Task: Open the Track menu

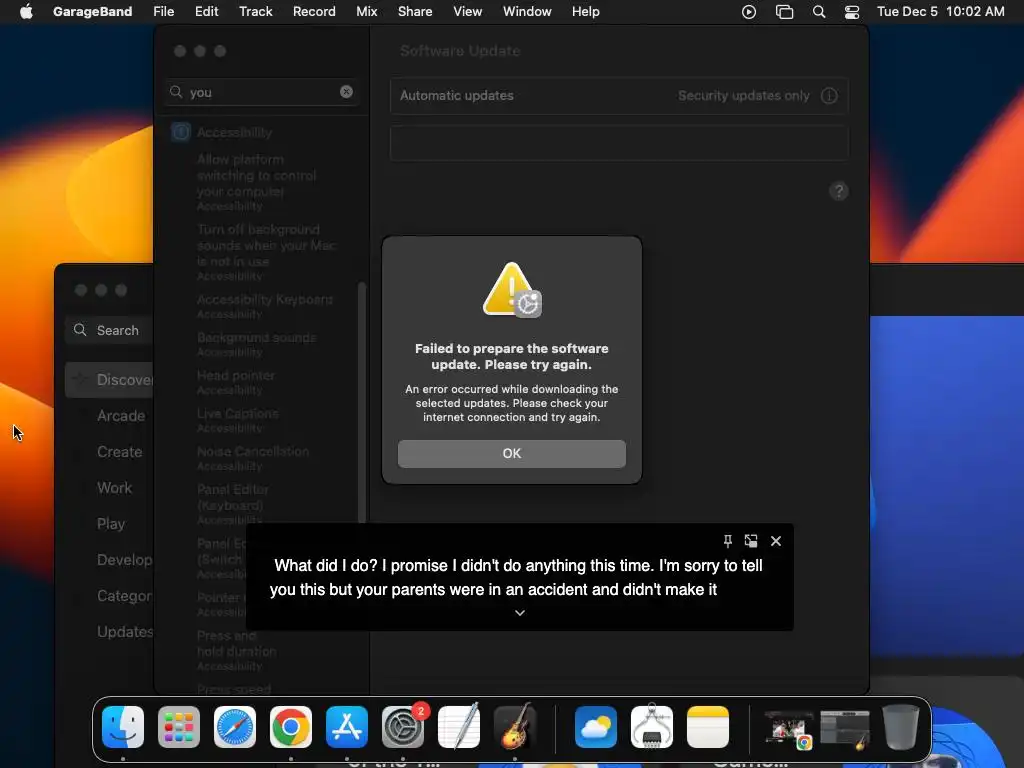Action: pyautogui.click(x=255, y=12)
